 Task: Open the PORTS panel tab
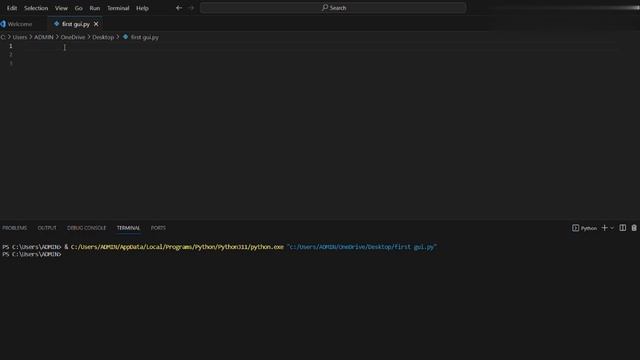158,228
